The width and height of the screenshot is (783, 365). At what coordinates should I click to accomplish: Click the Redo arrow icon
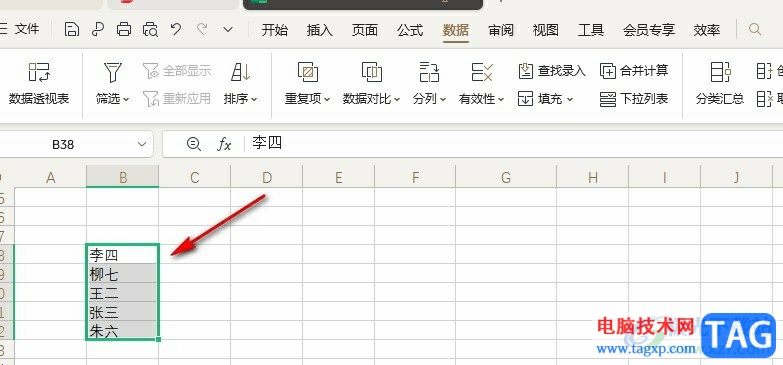pyautogui.click(x=202, y=29)
